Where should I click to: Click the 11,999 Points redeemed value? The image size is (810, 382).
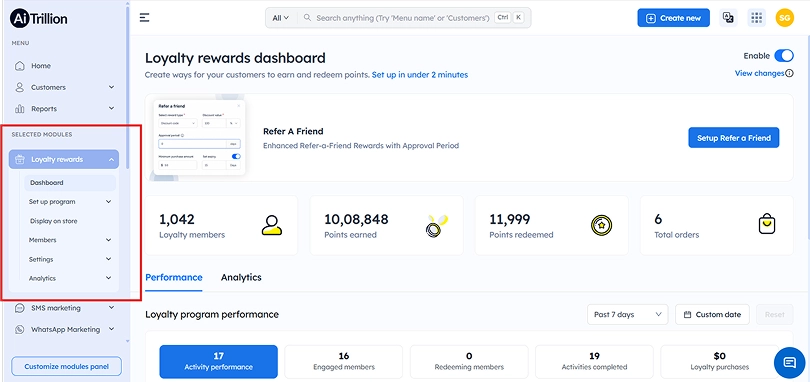pyautogui.click(x=510, y=219)
